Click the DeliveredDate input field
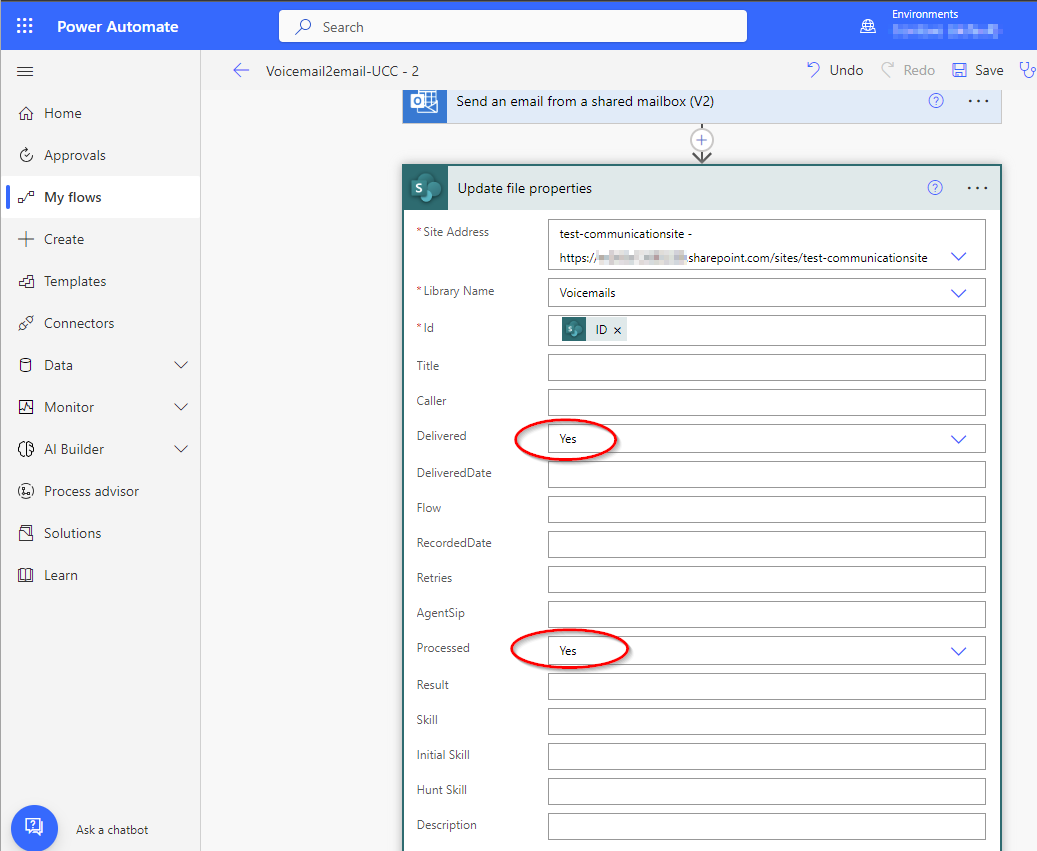The width and height of the screenshot is (1037, 851). point(767,475)
